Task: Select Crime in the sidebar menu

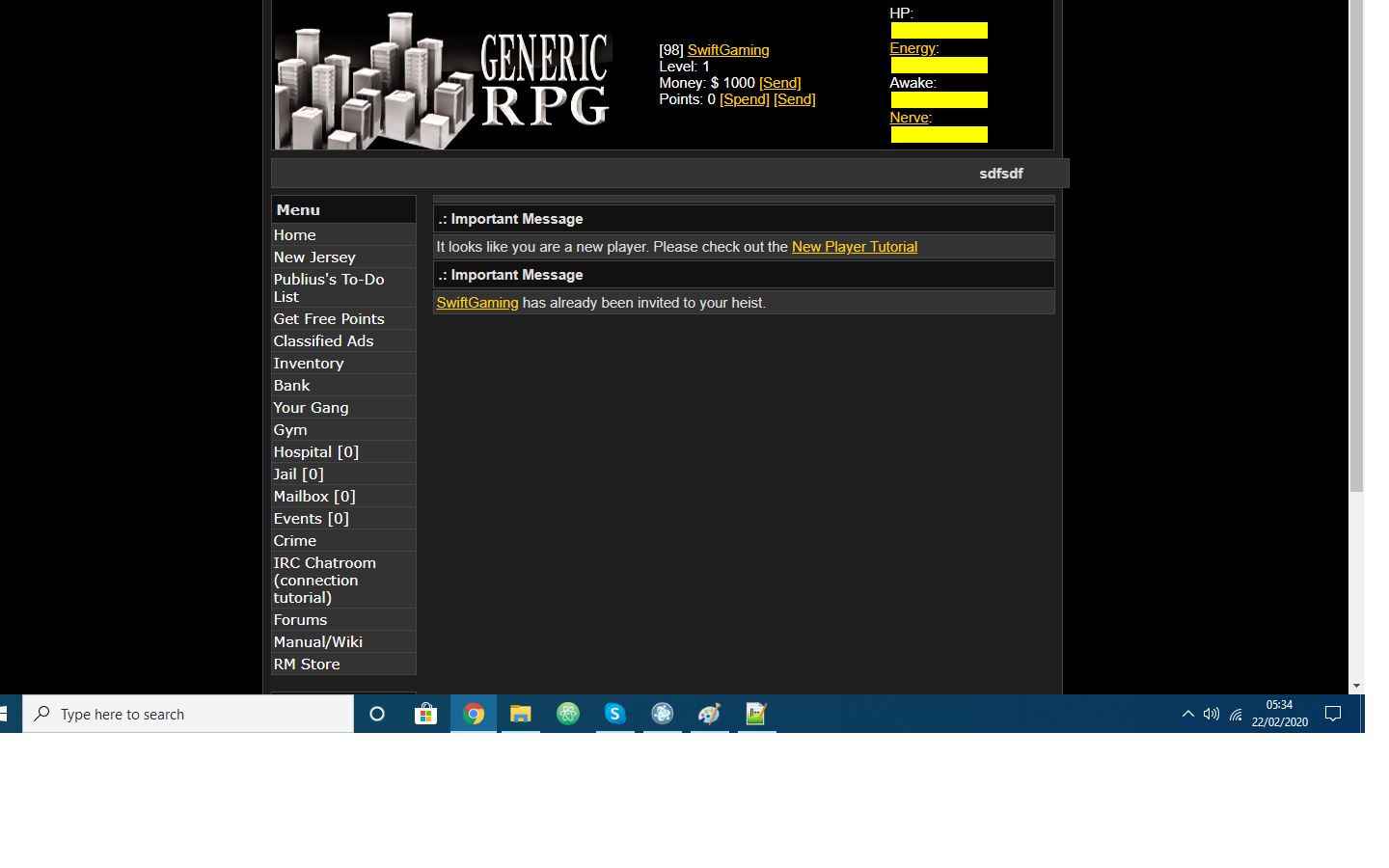Action: point(295,541)
